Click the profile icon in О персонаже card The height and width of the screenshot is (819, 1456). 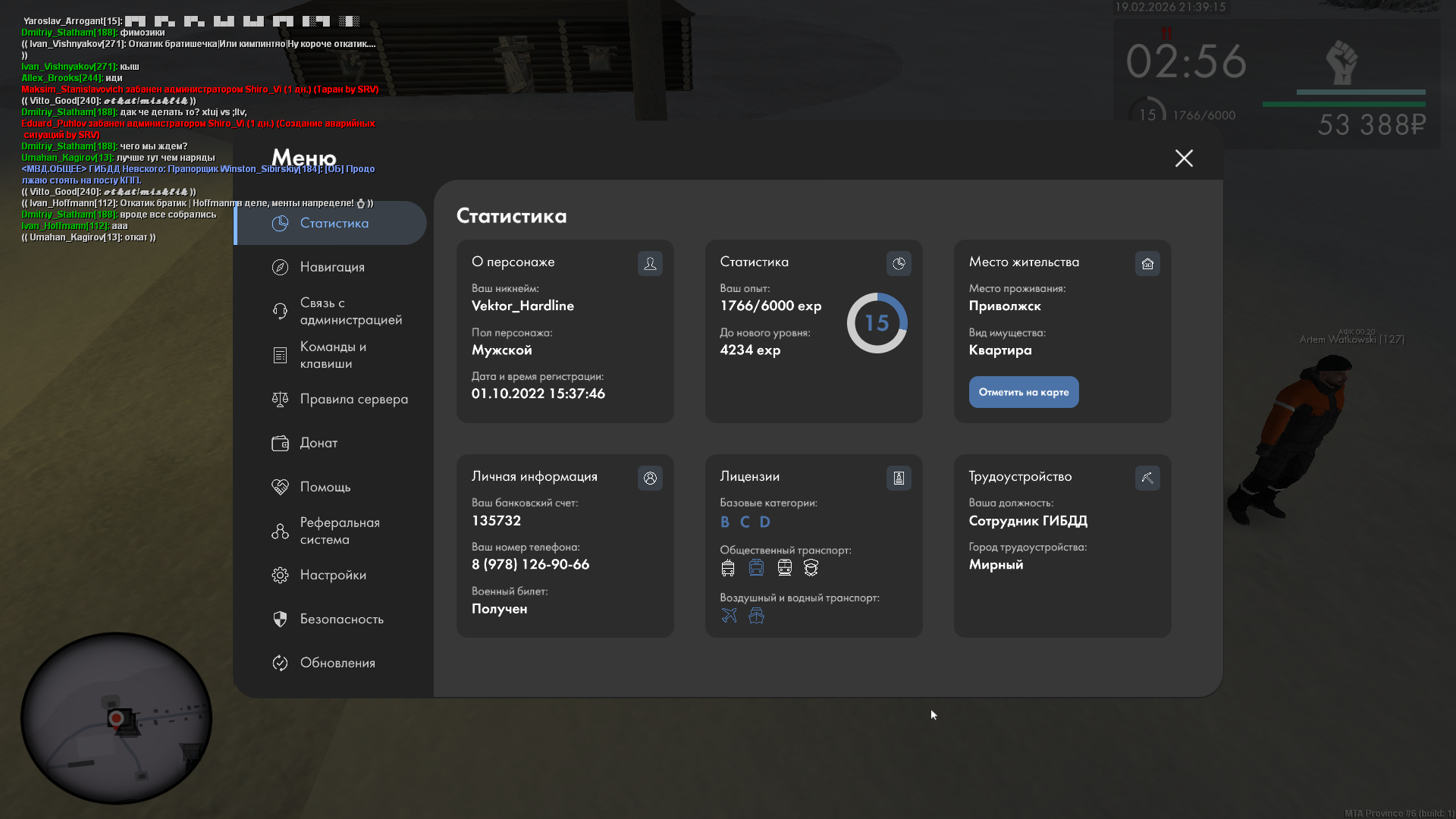[650, 263]
